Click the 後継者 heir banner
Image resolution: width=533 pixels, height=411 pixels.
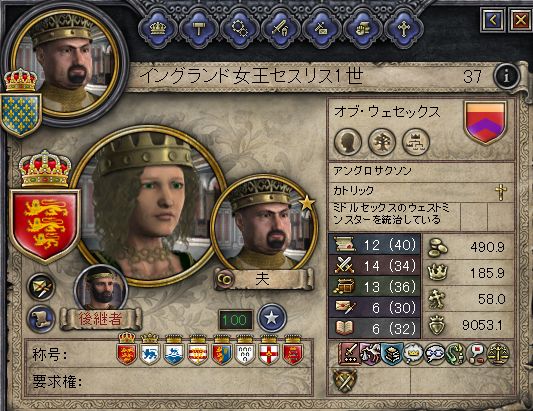pos(100,319)
